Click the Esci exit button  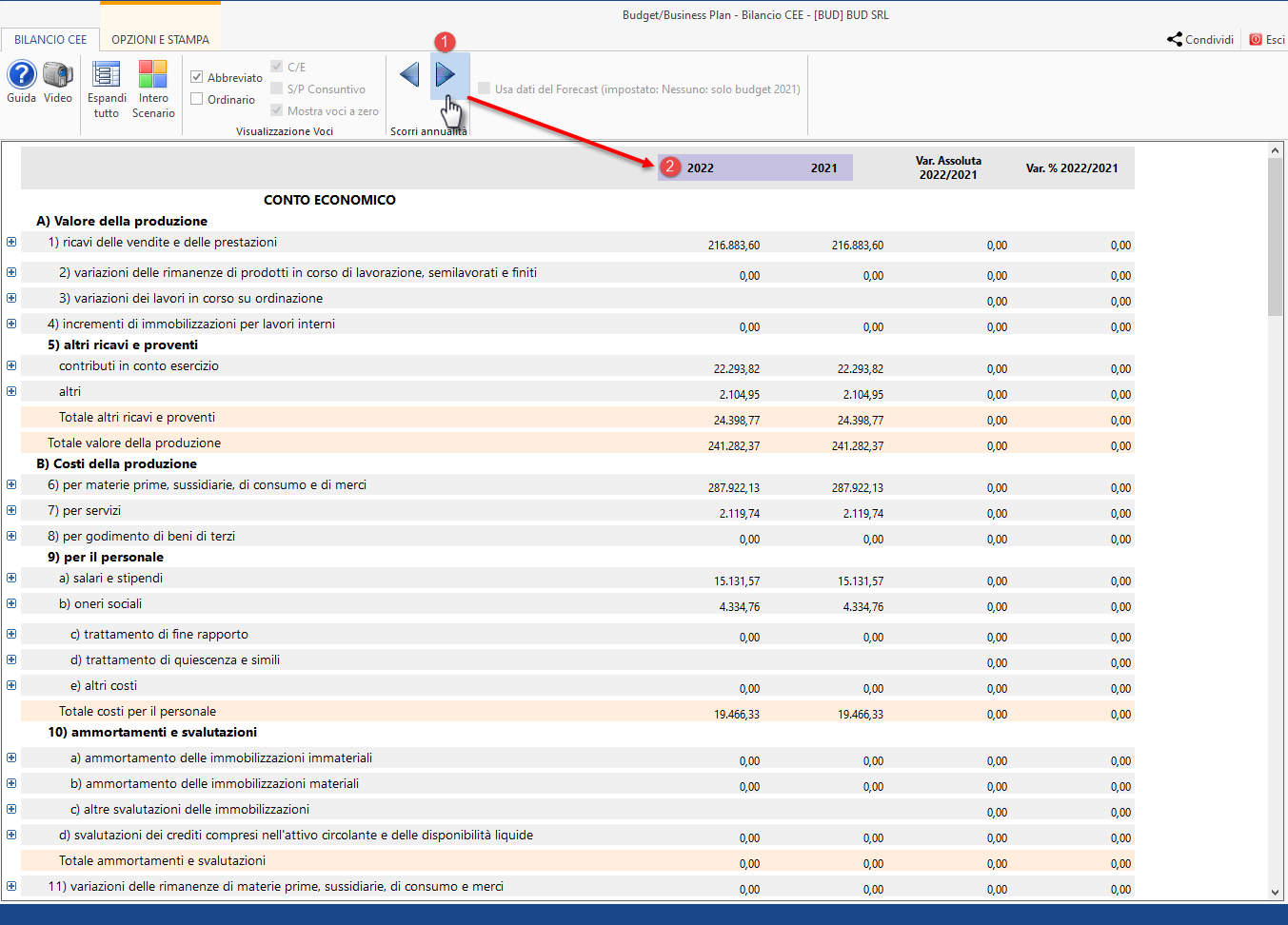(x=1267, y=39)
